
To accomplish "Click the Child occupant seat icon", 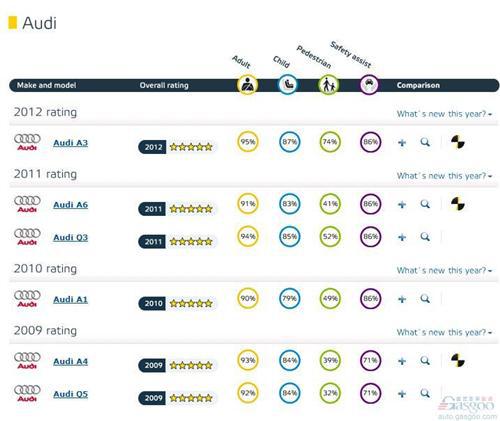I will point(288,85).
